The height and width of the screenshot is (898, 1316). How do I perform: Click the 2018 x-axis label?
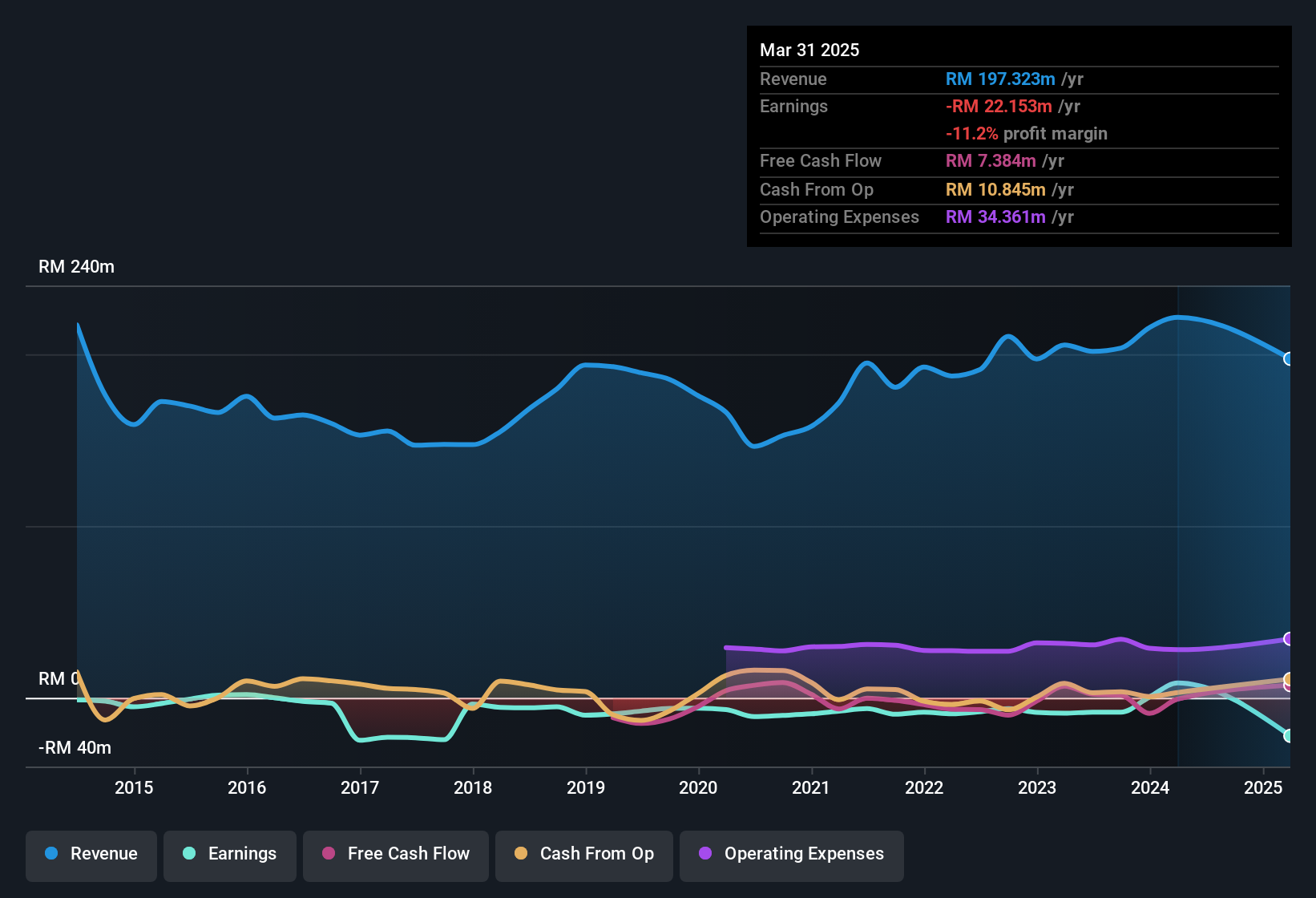pos(473,787)
